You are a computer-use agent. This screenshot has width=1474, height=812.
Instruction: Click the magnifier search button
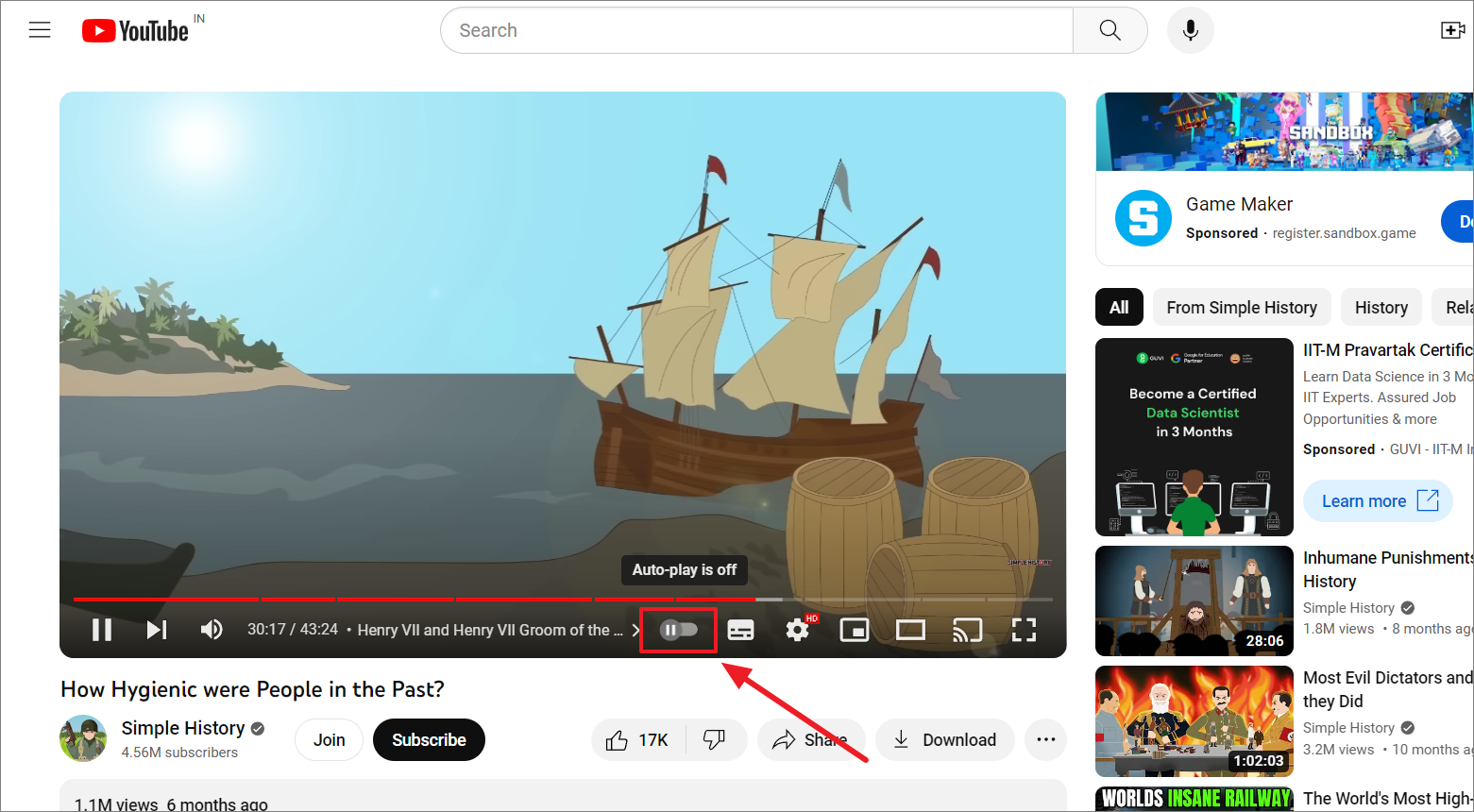tap(1110, 30)
